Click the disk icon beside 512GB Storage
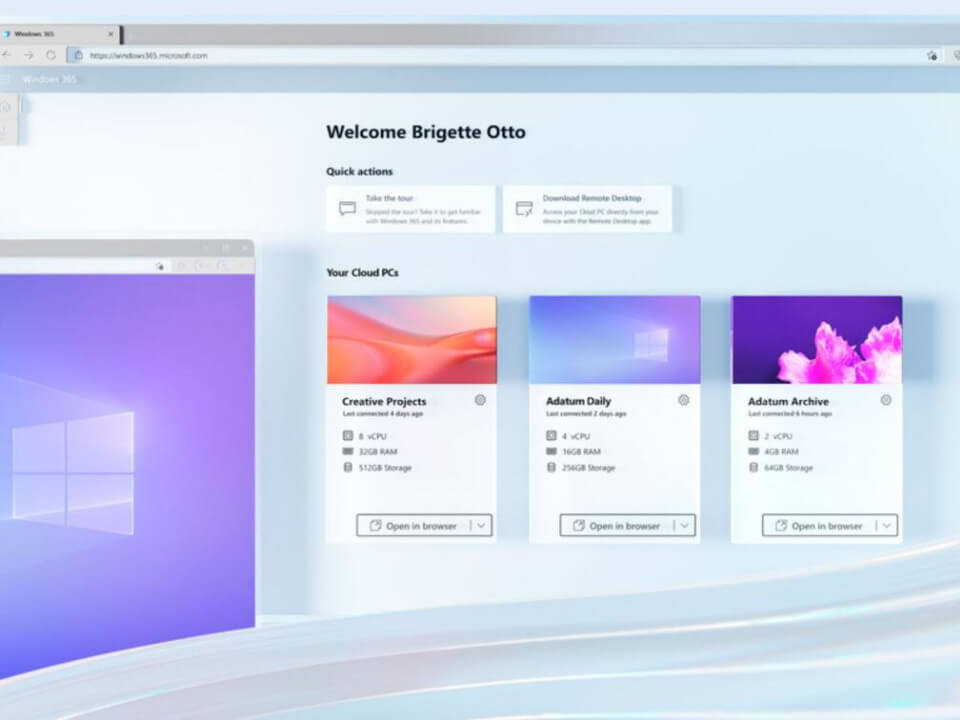 click(x=348, y=467)
